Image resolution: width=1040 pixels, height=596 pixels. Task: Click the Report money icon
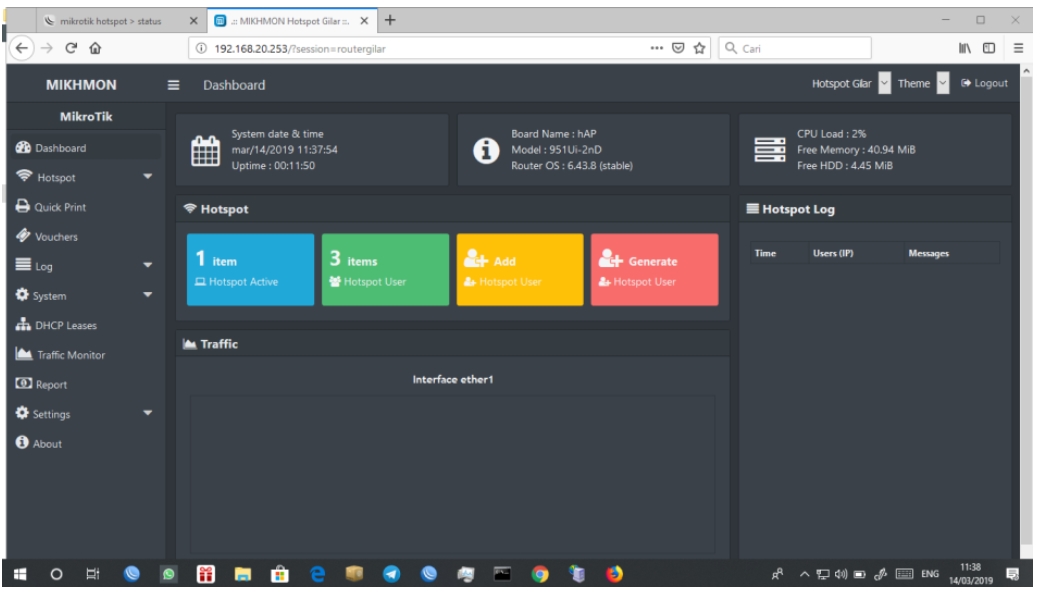tap(23, 383)
